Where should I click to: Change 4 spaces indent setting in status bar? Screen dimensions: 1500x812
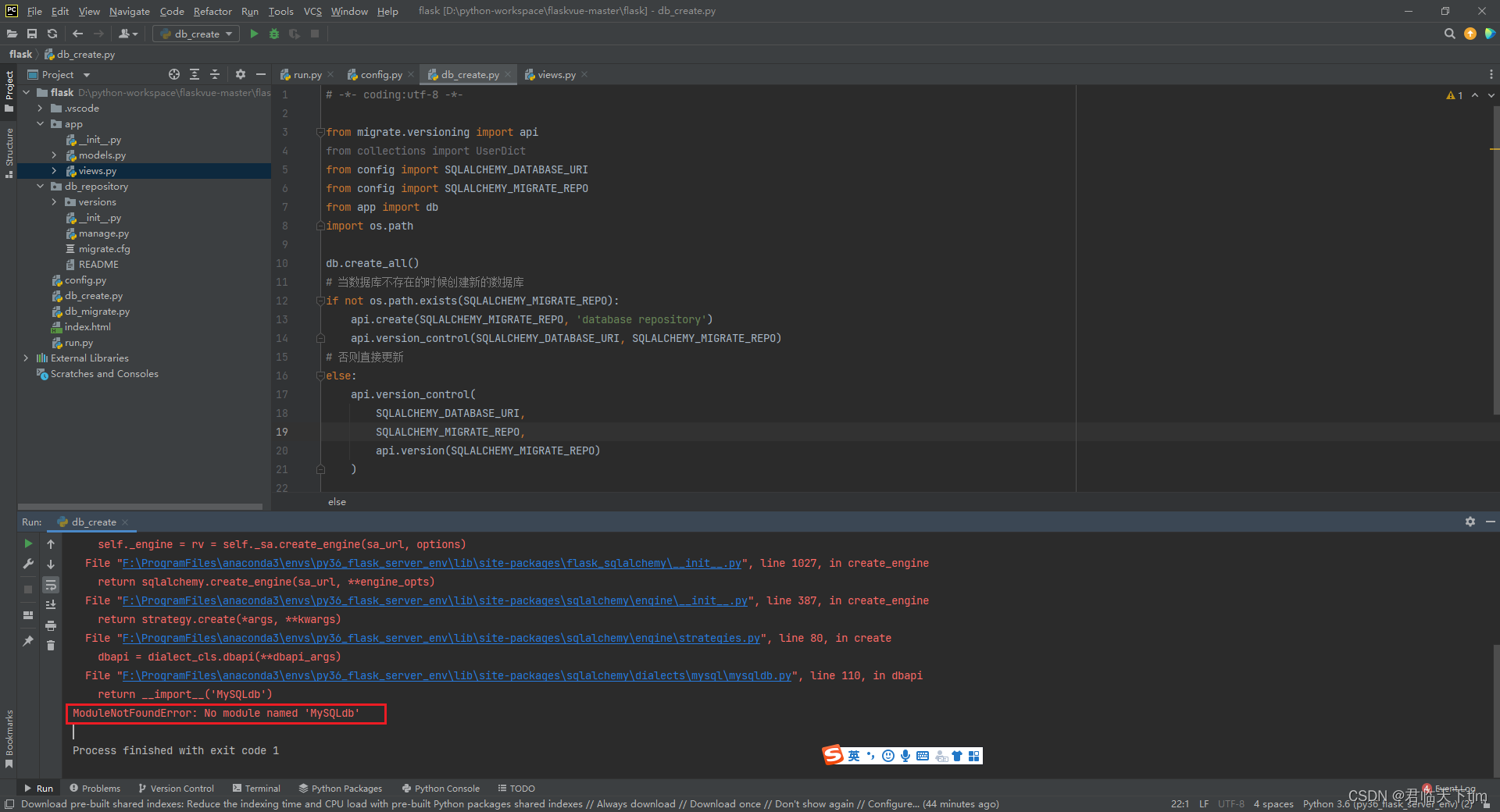tap(1273, 803)
